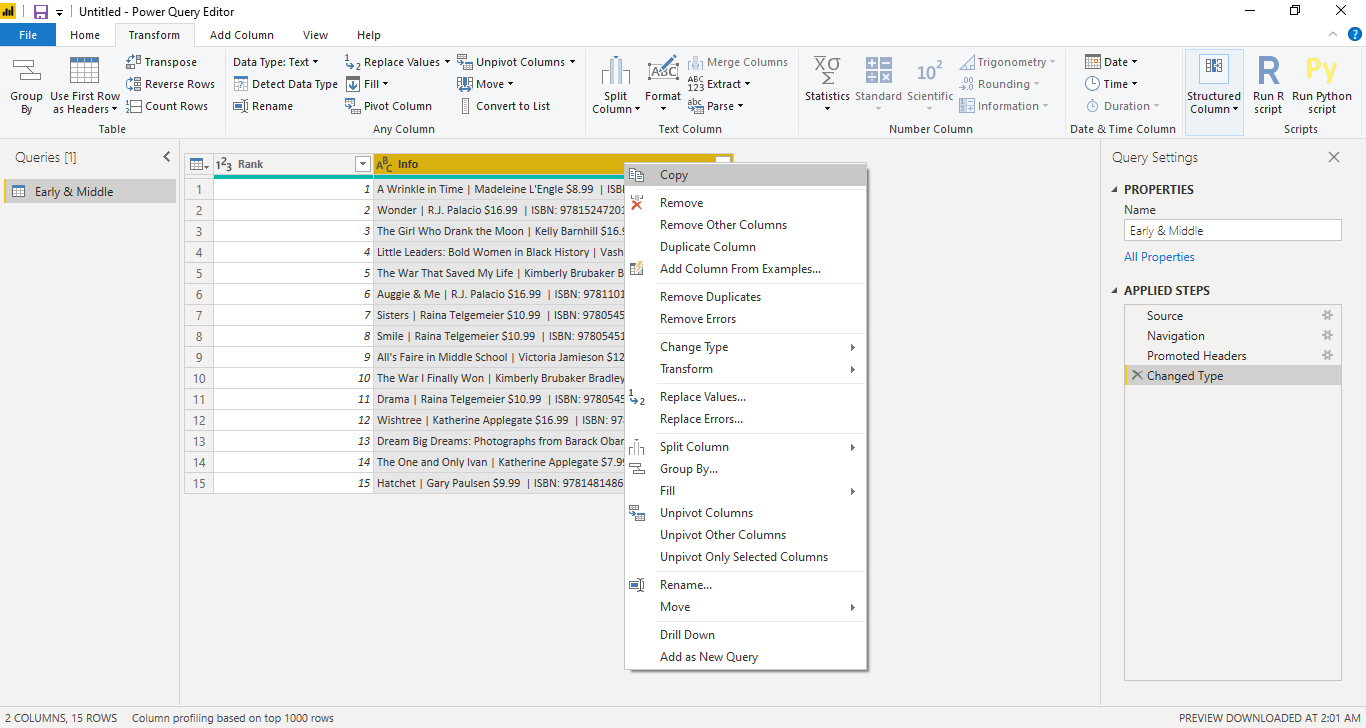Open the context menu Split Column submenu
Screen dimensions: 1366x728
(x=746, y=447)
